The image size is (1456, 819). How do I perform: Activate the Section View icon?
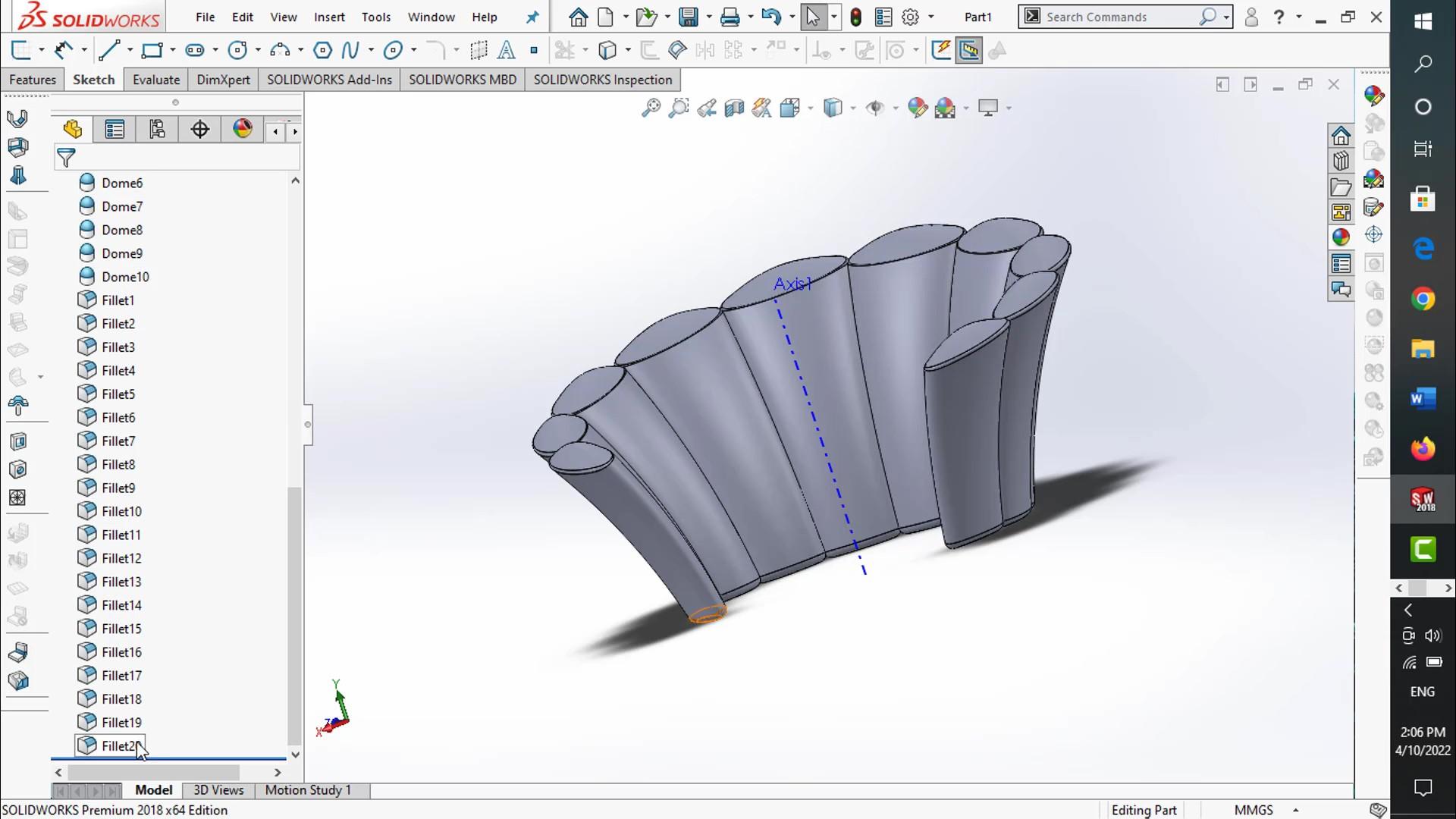tap(734, 108)
